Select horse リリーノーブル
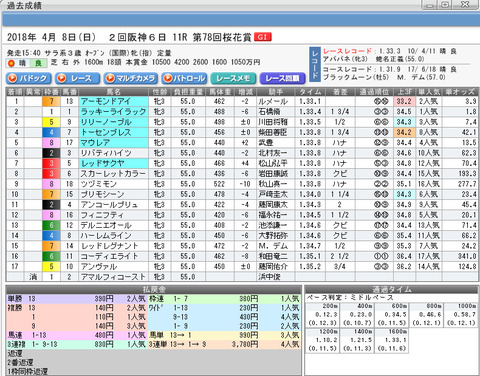This screenshot has width=480, height=376. (113, 122)
